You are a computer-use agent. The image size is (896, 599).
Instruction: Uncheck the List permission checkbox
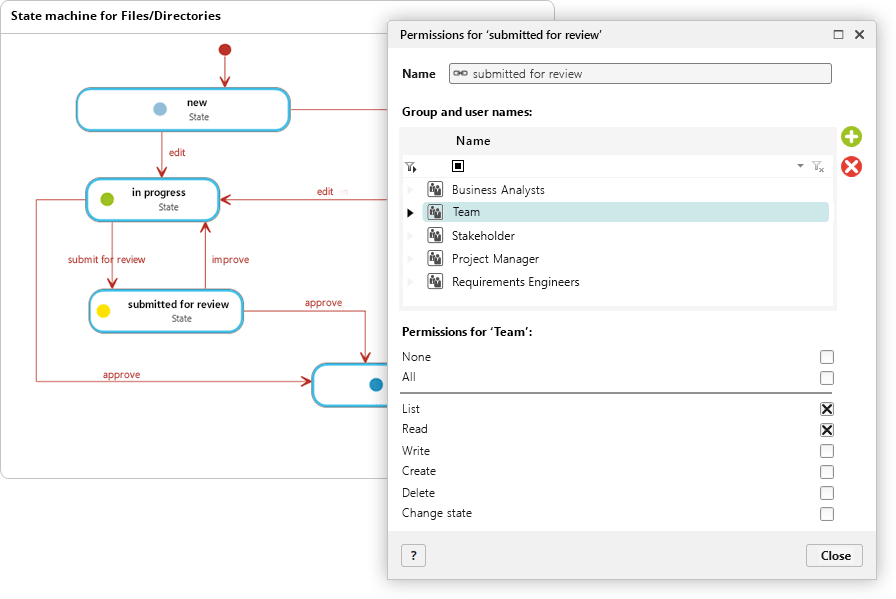827,409
